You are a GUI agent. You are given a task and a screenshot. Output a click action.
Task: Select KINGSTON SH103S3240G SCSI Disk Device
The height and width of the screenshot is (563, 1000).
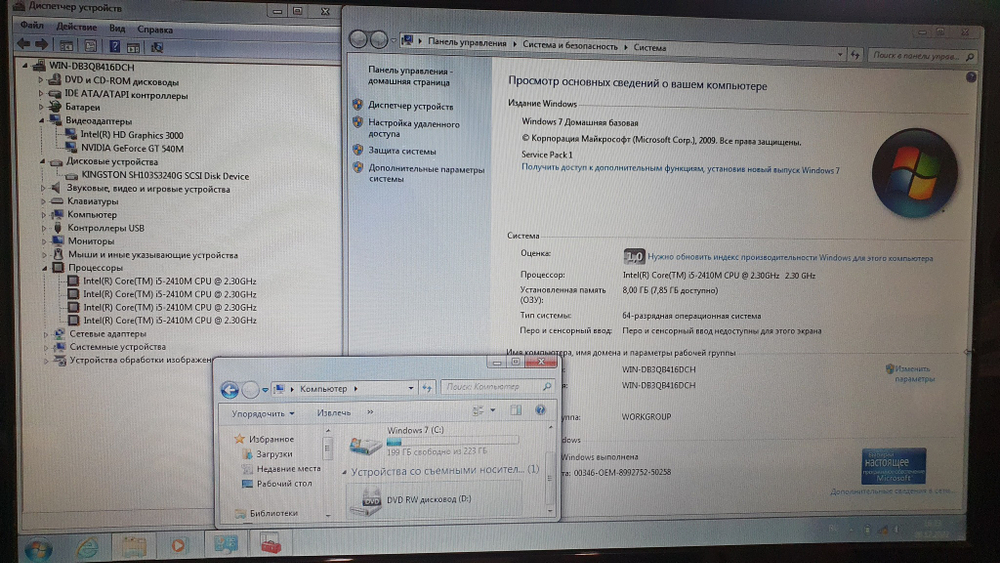pos(165,176)
